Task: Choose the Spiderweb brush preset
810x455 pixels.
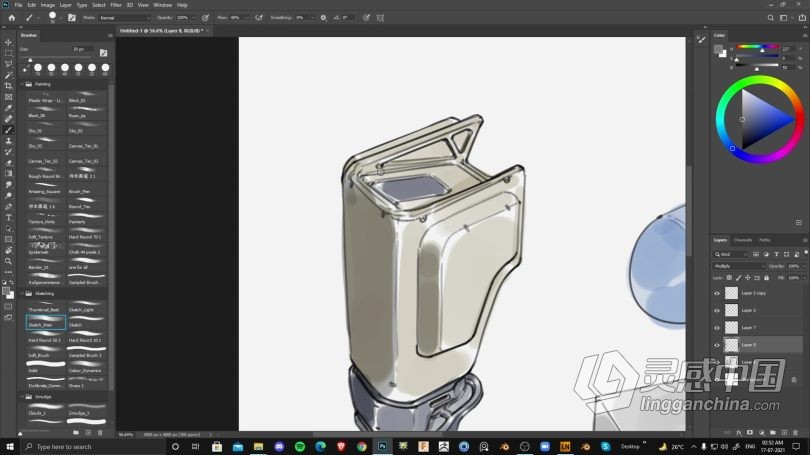Action: (45, 249)
